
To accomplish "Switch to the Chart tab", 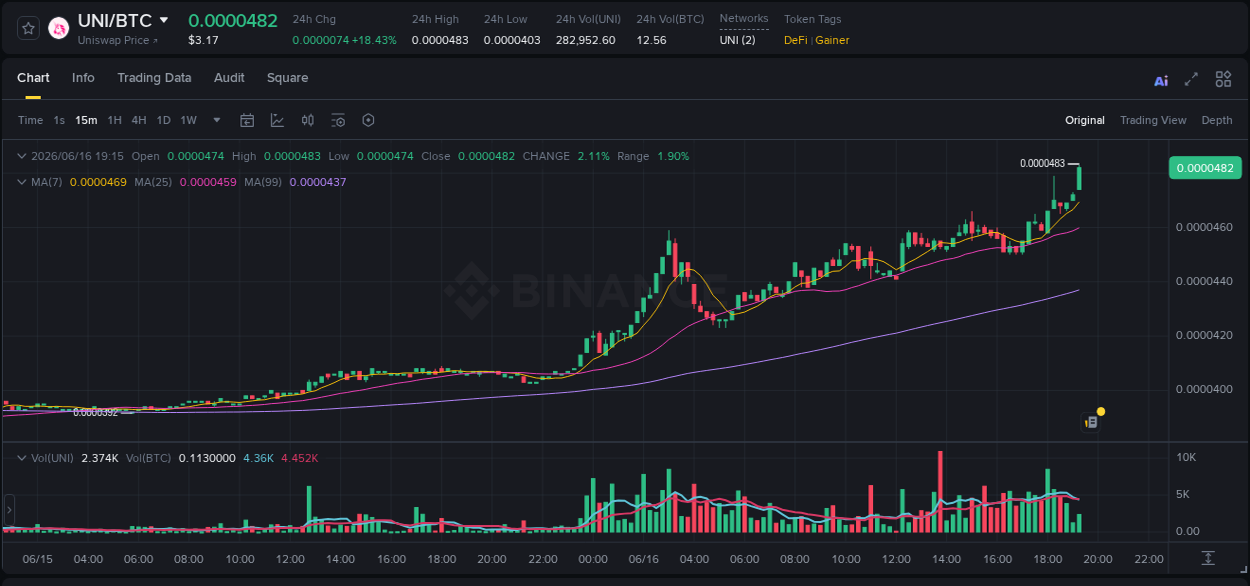I will pyautogui.click(x=33, y=78).
